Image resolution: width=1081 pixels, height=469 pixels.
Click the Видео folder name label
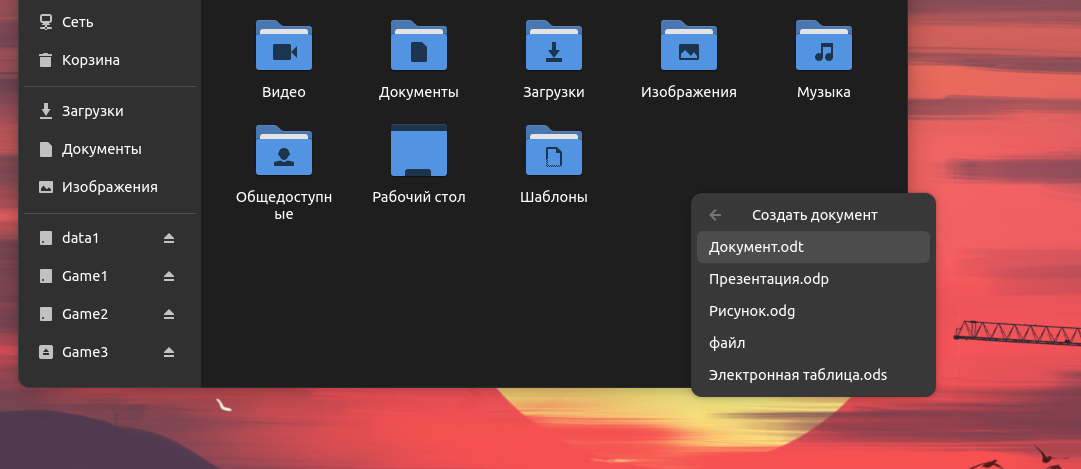283,92
